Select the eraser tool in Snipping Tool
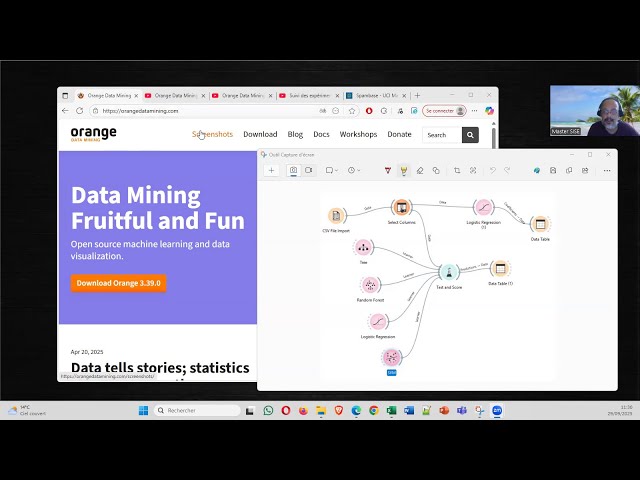Viewport: 640px width, 480px height. [x=420, y=170]
